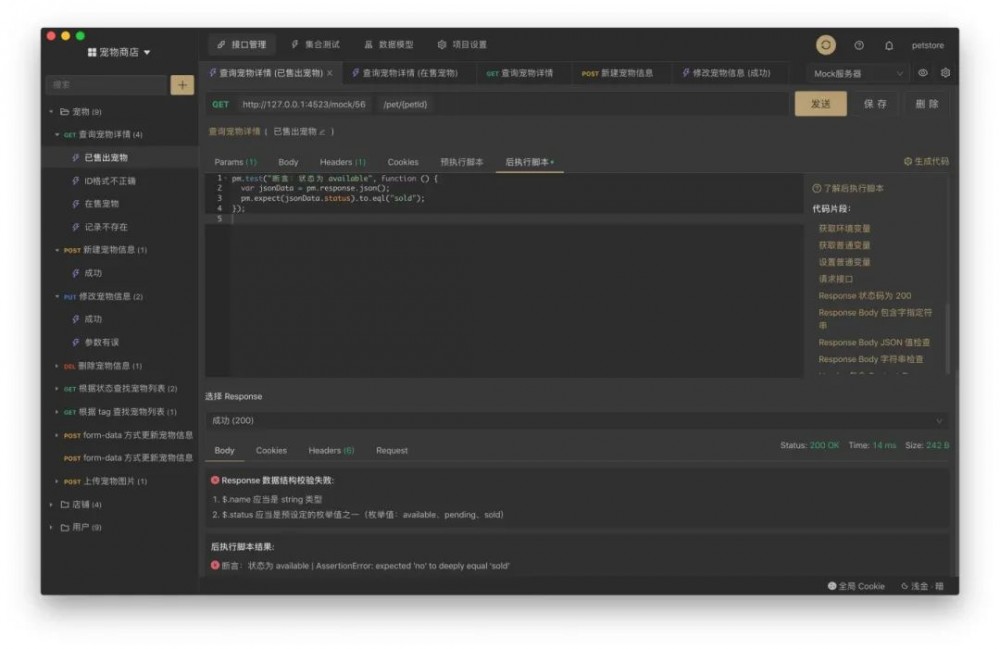The width and height of the screenshot is (1000, 649).
Task: Click the 发送 send button
Action: [820, 104]
